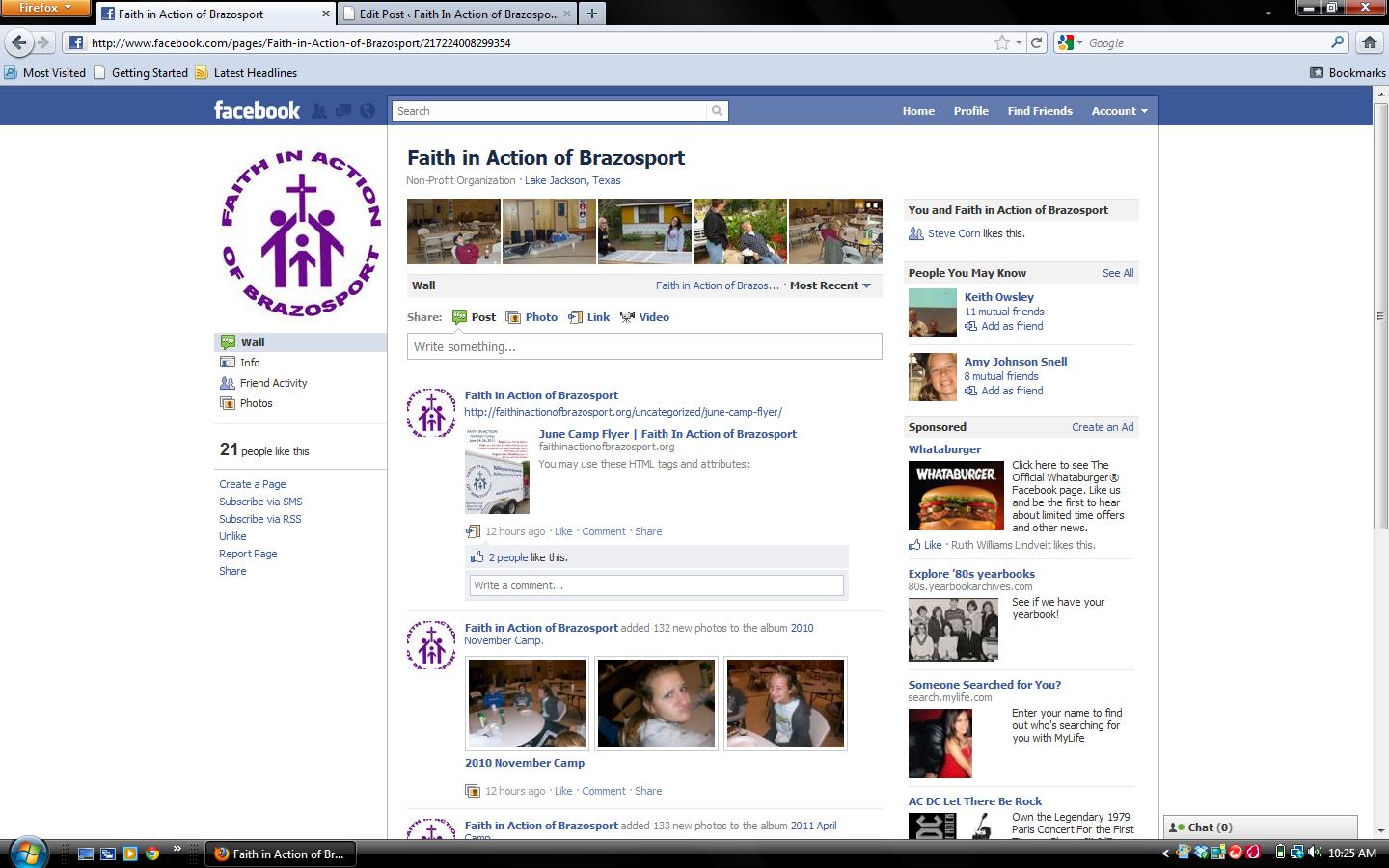Click See All in People You May Know
The width and height of the screenshot is (1389, 868).
point(1118,273)
